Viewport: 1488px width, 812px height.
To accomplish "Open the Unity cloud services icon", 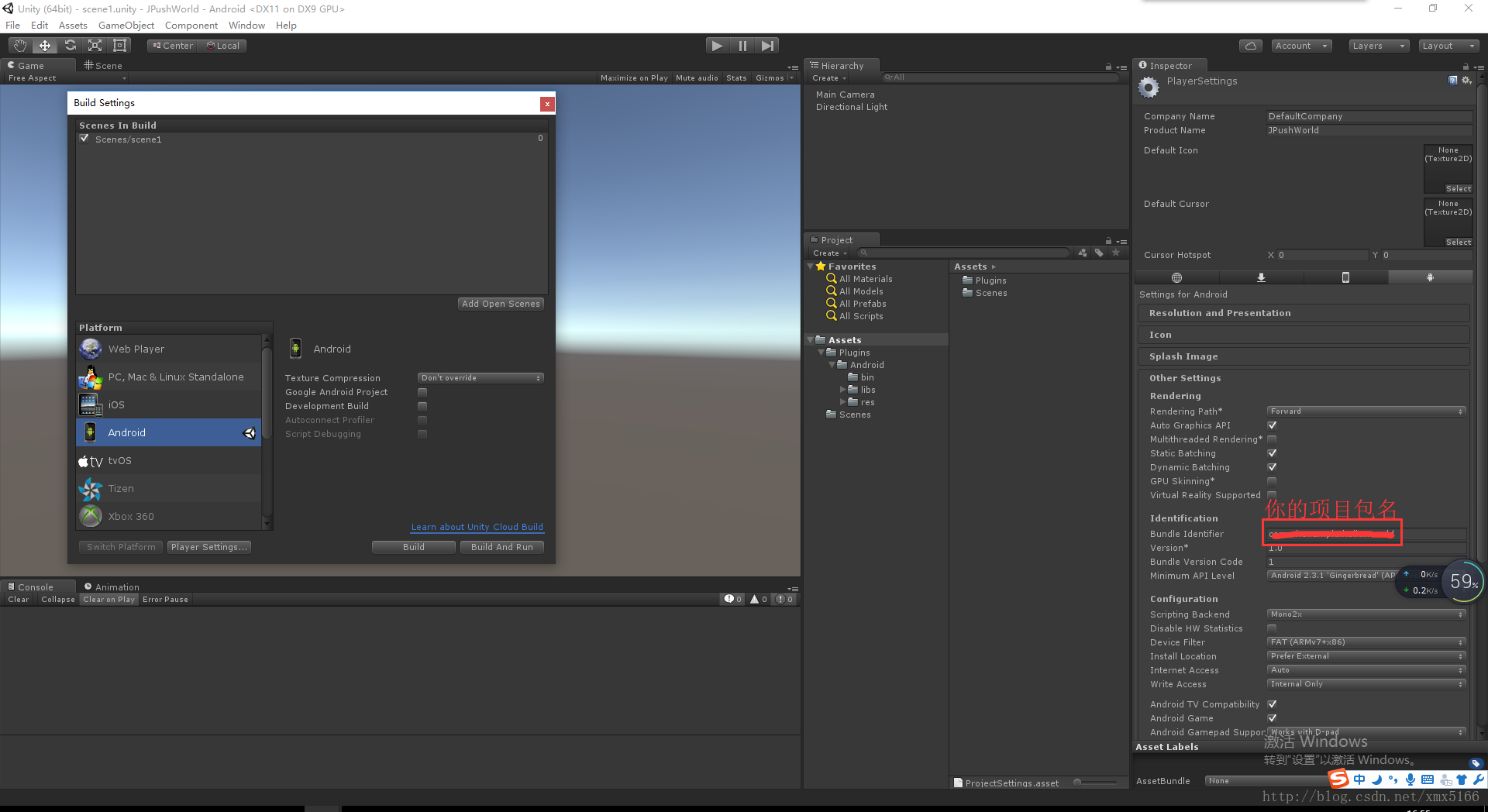I will (x=1250, y=46).
